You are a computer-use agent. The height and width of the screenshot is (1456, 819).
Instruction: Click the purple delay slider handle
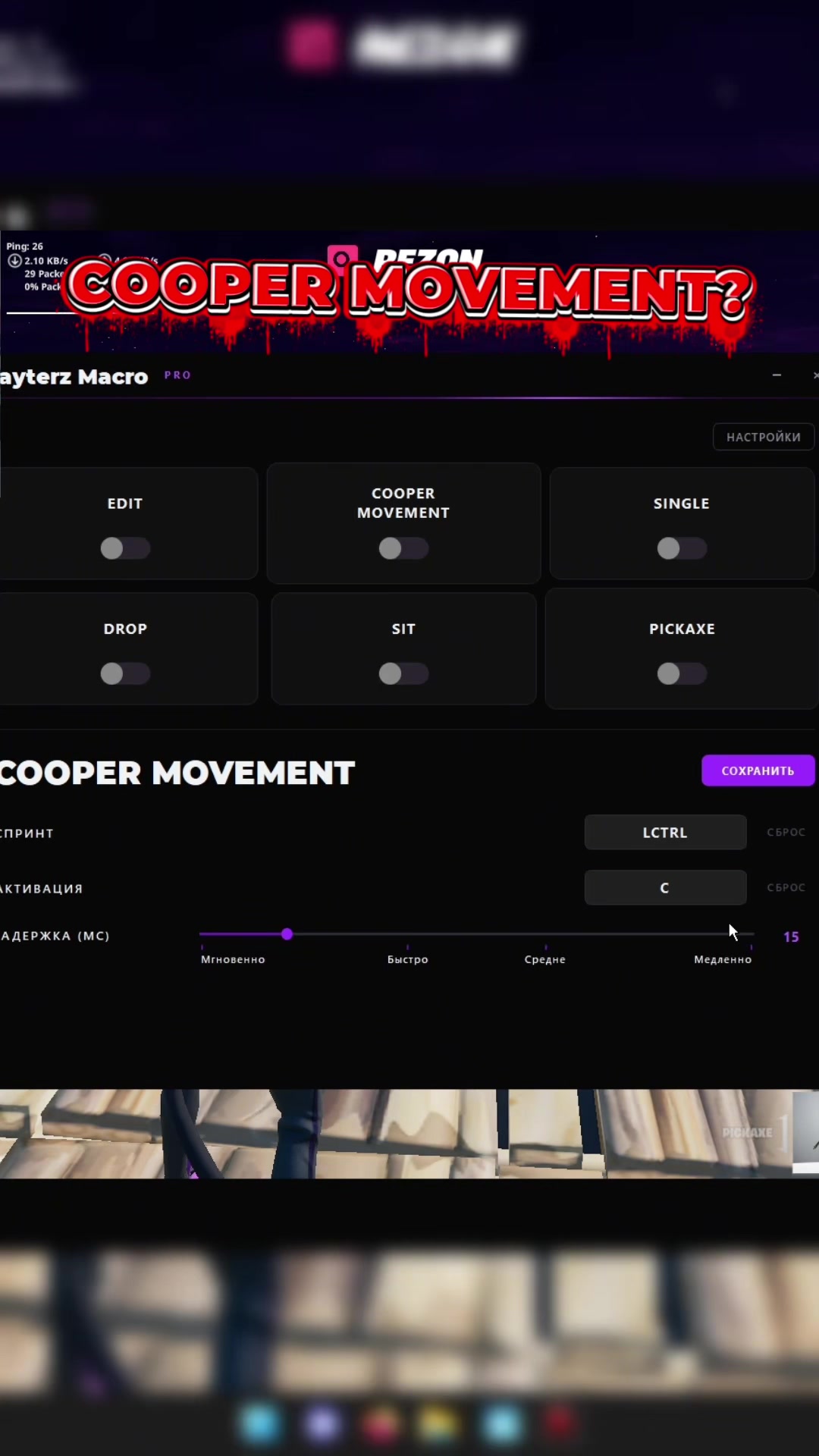[x=287, y=934]
